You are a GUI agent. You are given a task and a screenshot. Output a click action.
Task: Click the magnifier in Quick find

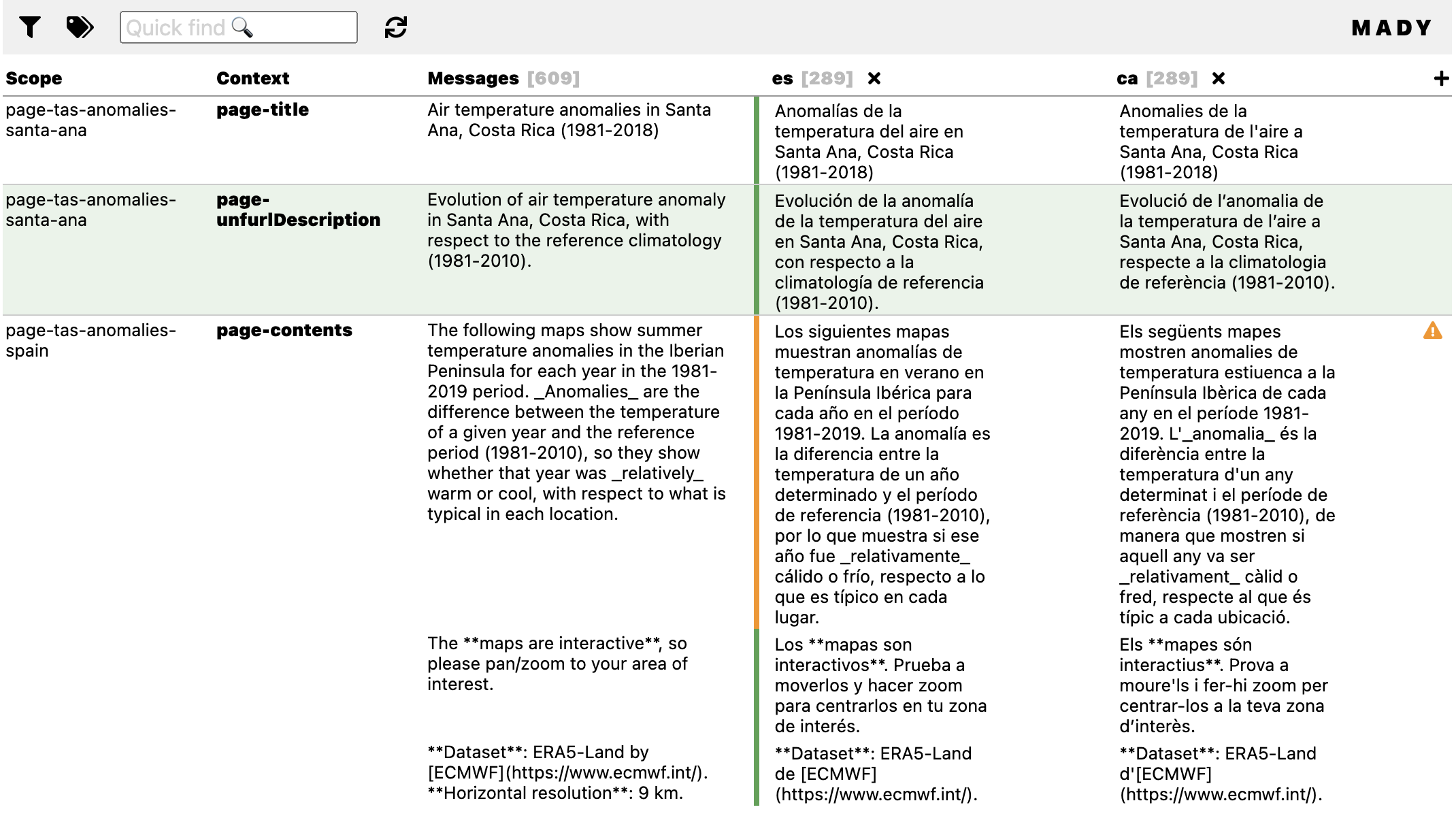coord(242,27)
